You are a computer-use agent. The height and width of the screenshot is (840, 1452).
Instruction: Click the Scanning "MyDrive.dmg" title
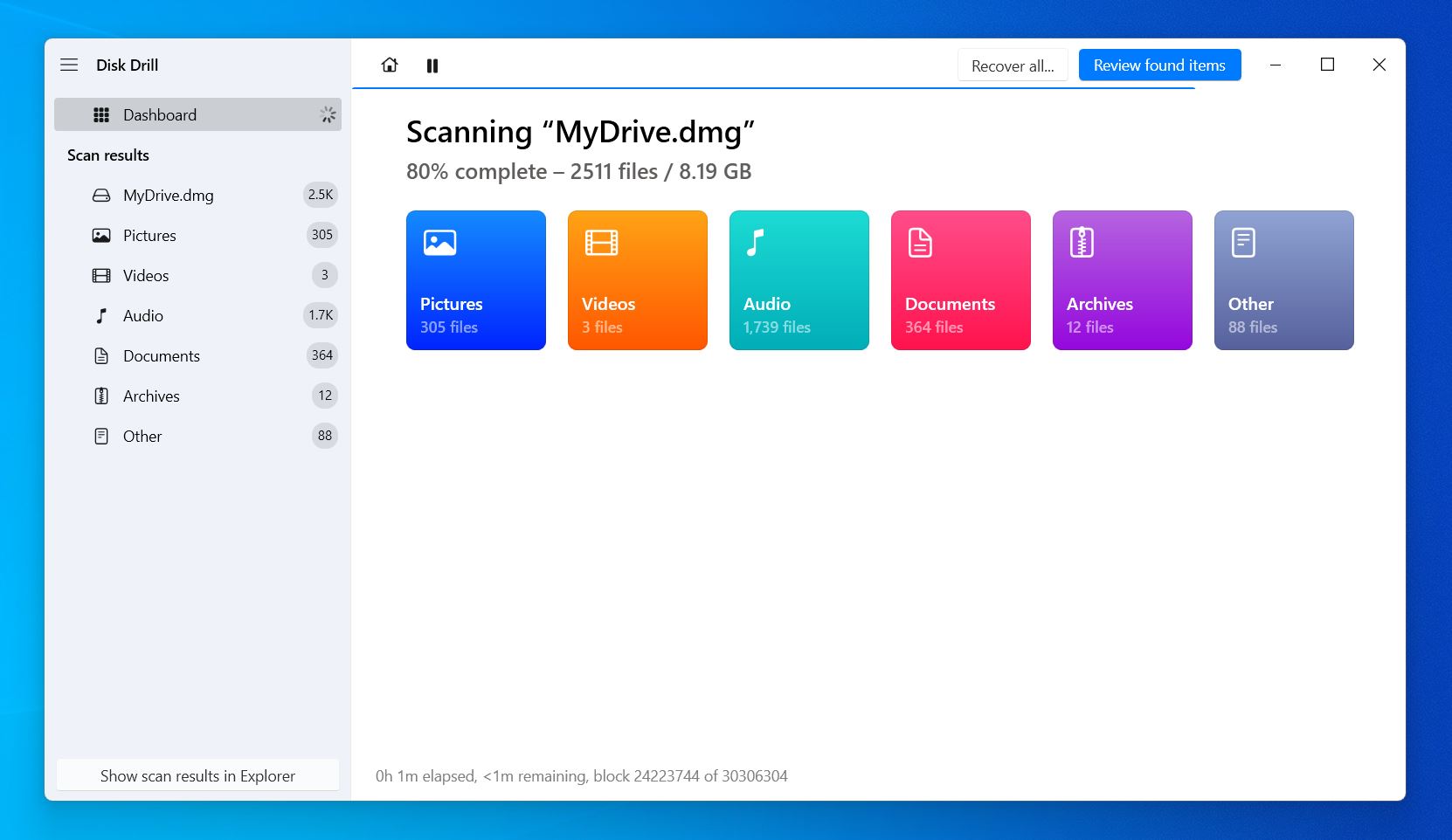[580, 133]
